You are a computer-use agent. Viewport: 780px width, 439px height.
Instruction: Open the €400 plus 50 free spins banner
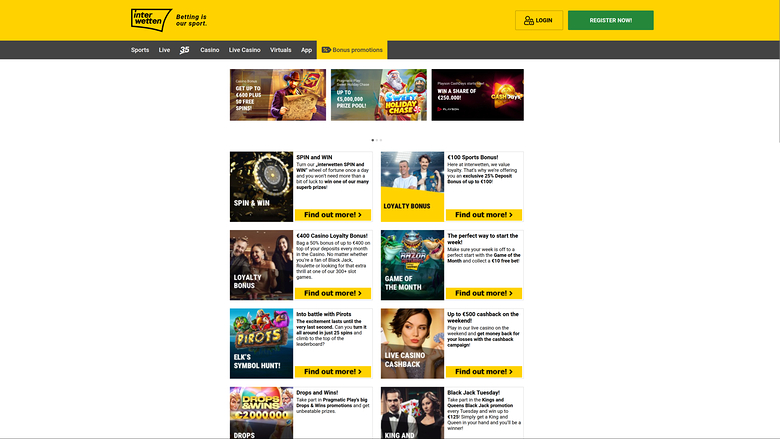pyautogui.click(x=278, y=95)
